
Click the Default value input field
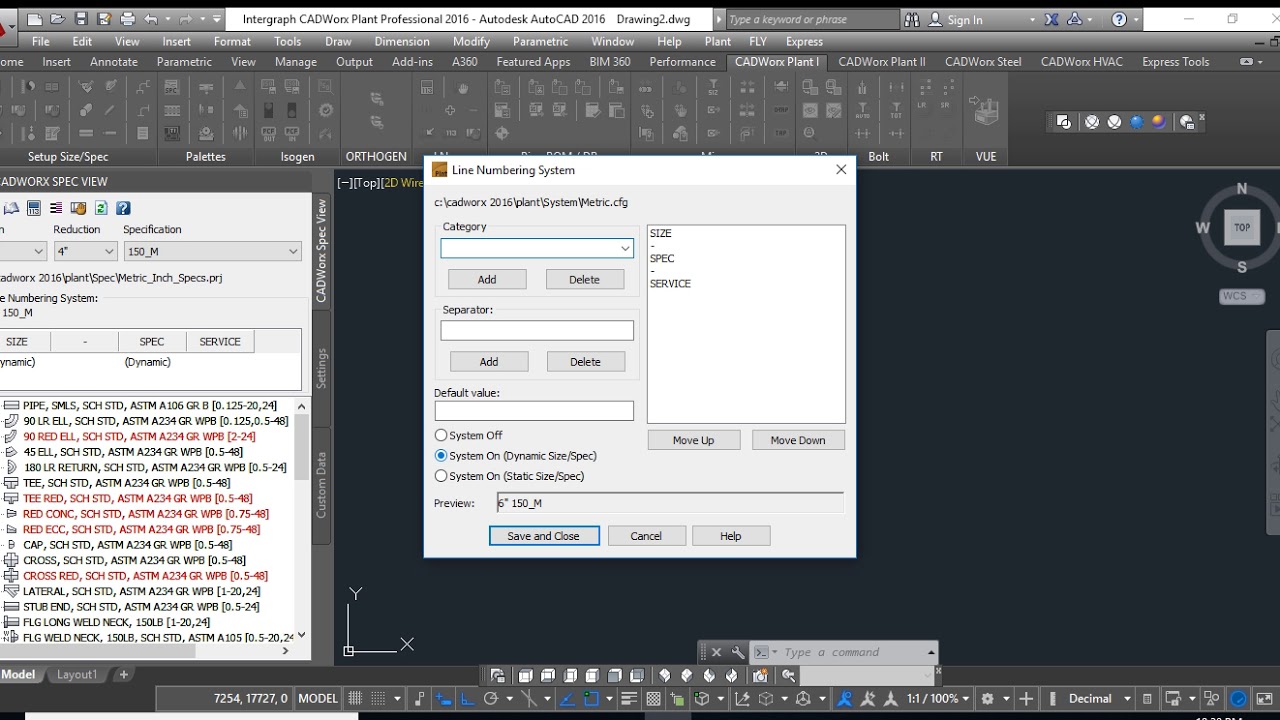point(534,411)
